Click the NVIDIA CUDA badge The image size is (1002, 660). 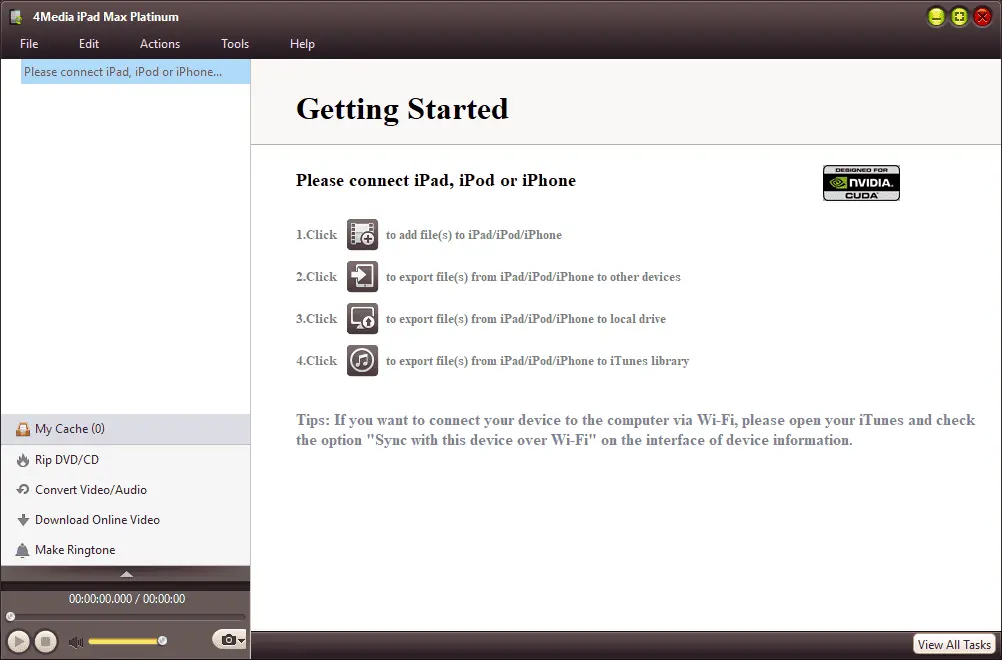[861, 183]
